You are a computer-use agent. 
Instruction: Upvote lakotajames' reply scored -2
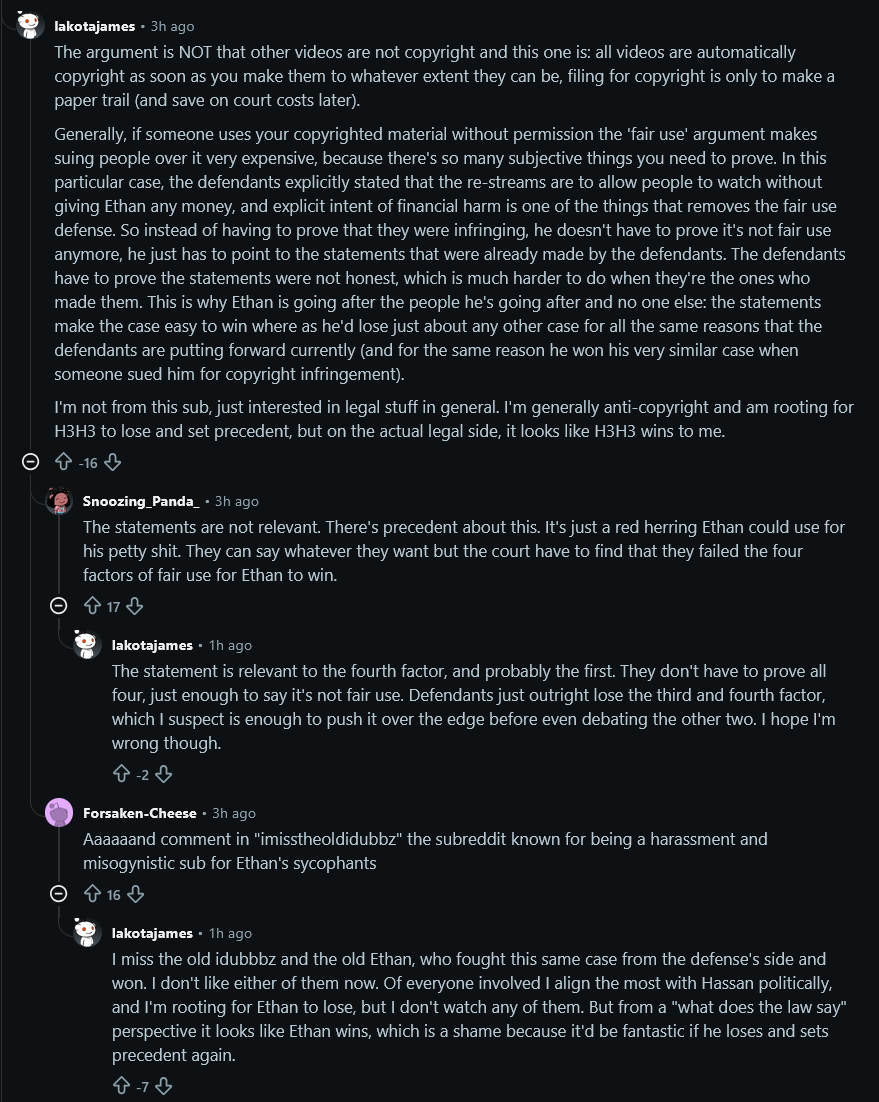(x=121, y=774)
